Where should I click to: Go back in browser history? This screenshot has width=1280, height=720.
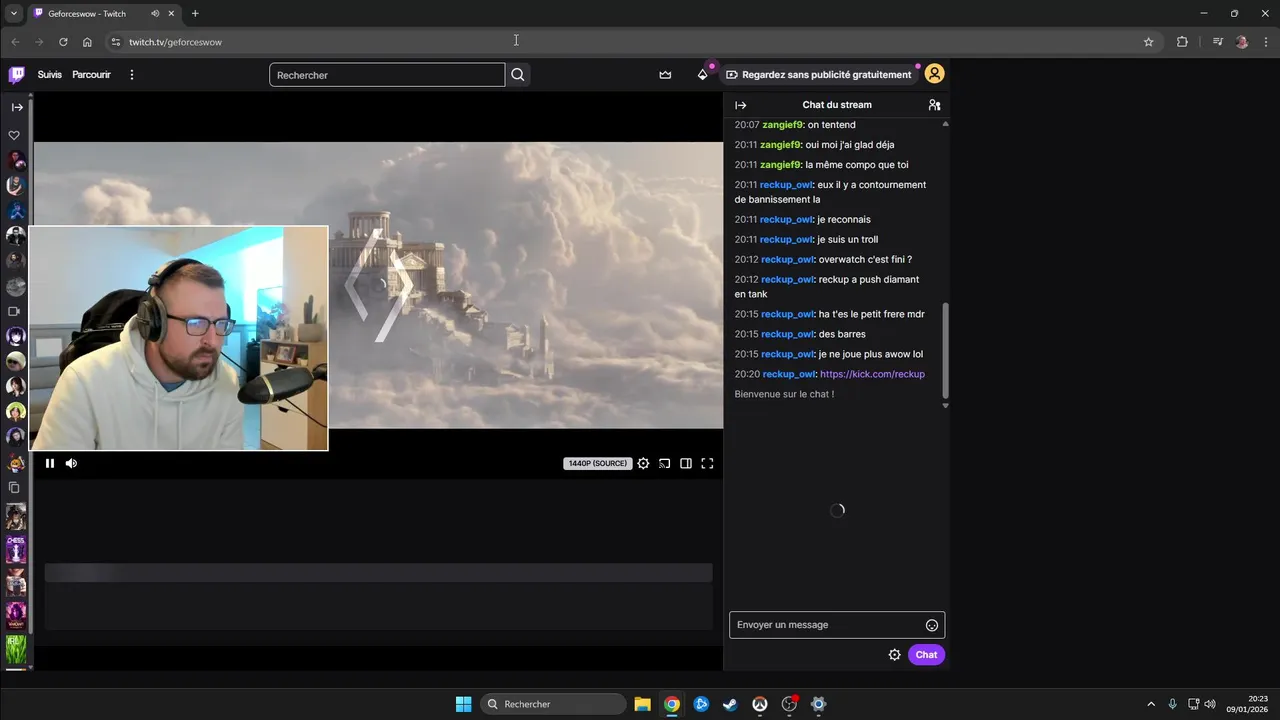pyautogui.click(x=15, y=42)
